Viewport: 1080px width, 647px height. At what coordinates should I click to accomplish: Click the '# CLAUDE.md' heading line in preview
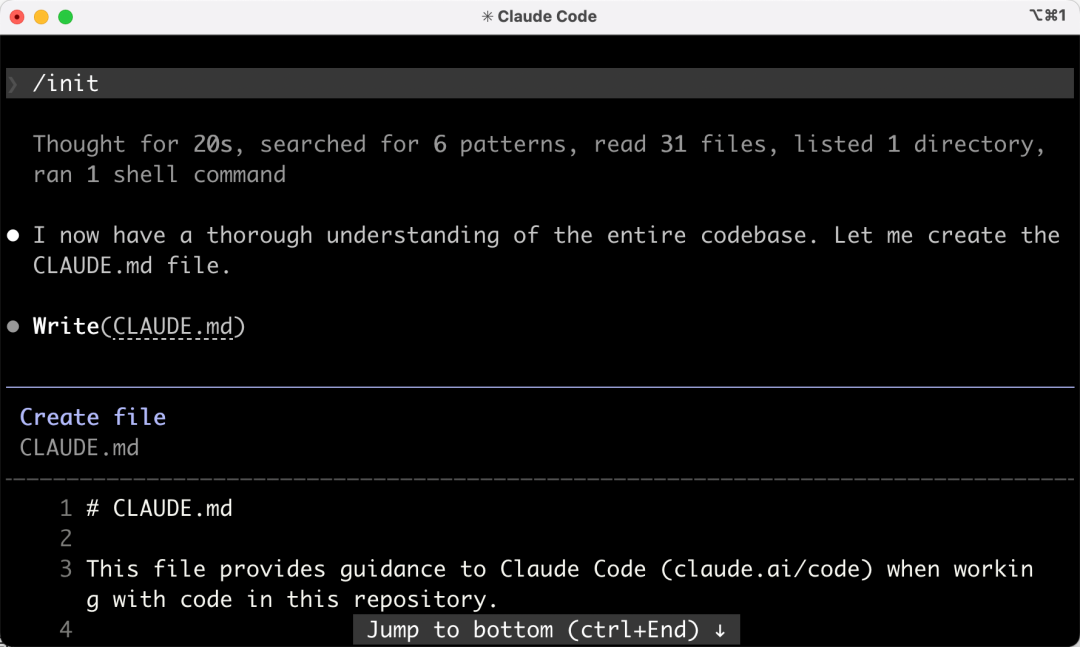[159, 509]
